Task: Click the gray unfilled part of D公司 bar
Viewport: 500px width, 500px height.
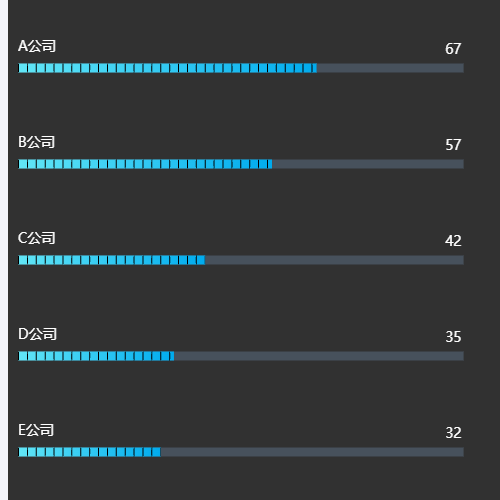Action: tap(319, 356)
